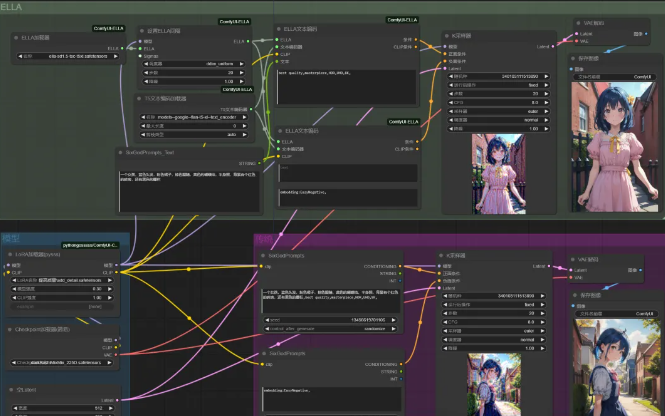Click right arrow of add_detail.safetensors LoRA field

point(110,280)
